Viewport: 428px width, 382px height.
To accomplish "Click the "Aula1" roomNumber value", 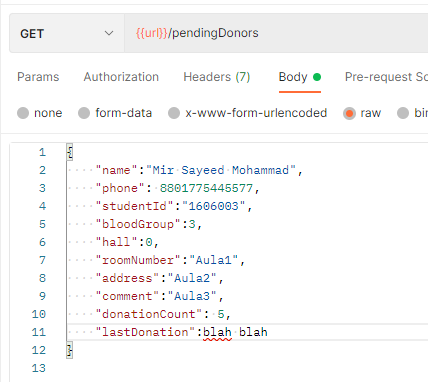I will click(214, 260).
